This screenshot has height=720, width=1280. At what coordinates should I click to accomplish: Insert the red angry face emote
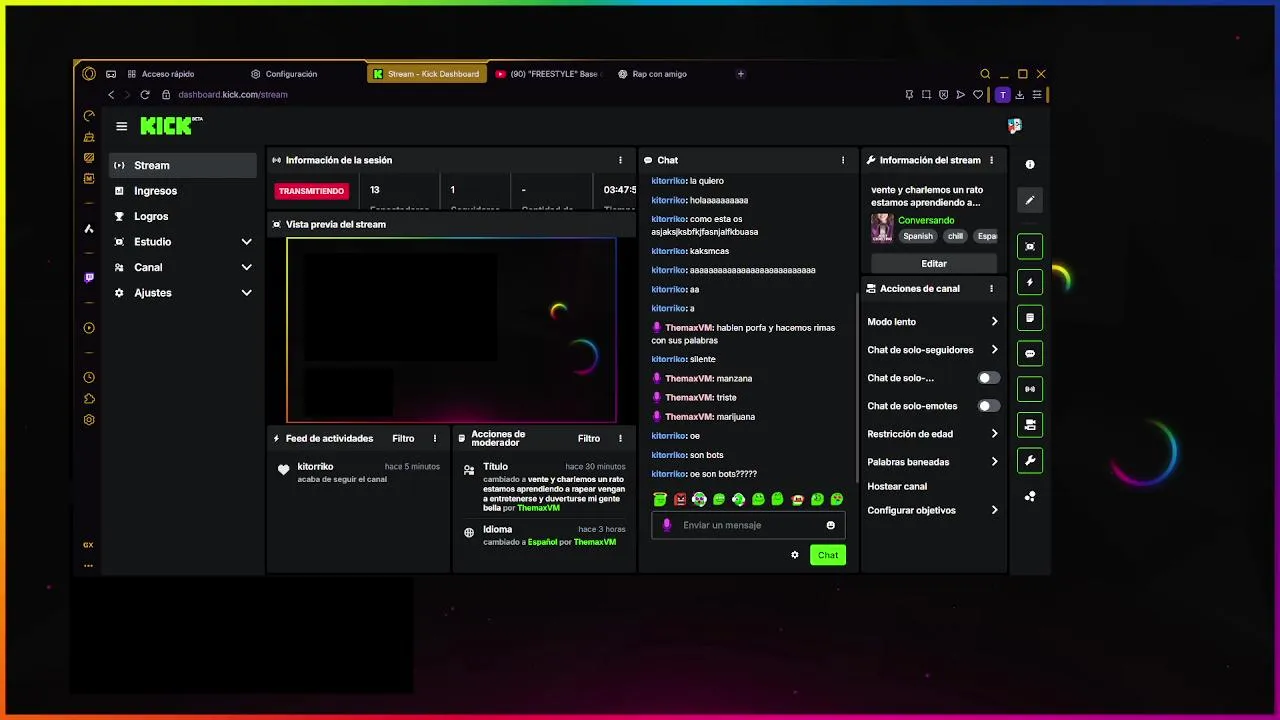click(680, 499)
